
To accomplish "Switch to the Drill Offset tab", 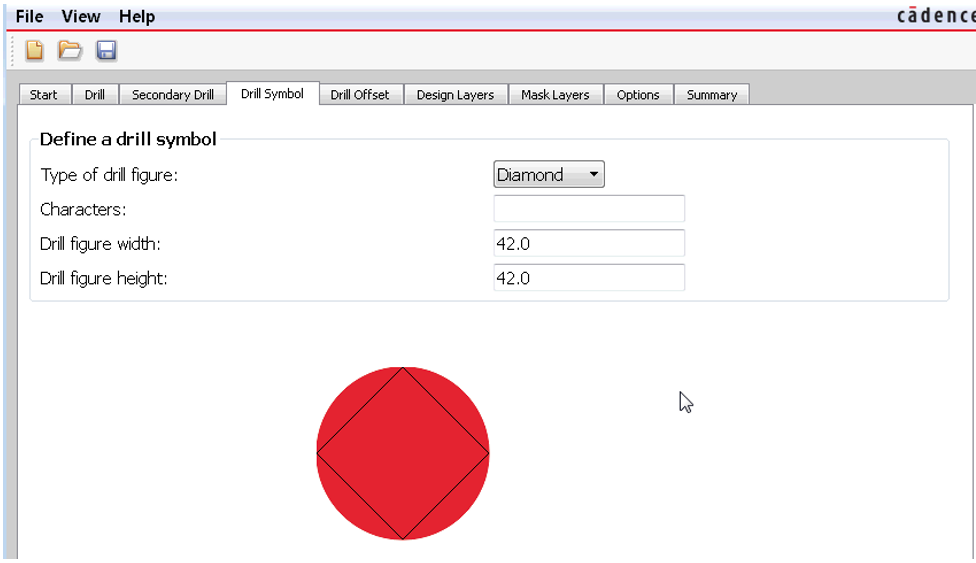I will click(x=360, y=95).
